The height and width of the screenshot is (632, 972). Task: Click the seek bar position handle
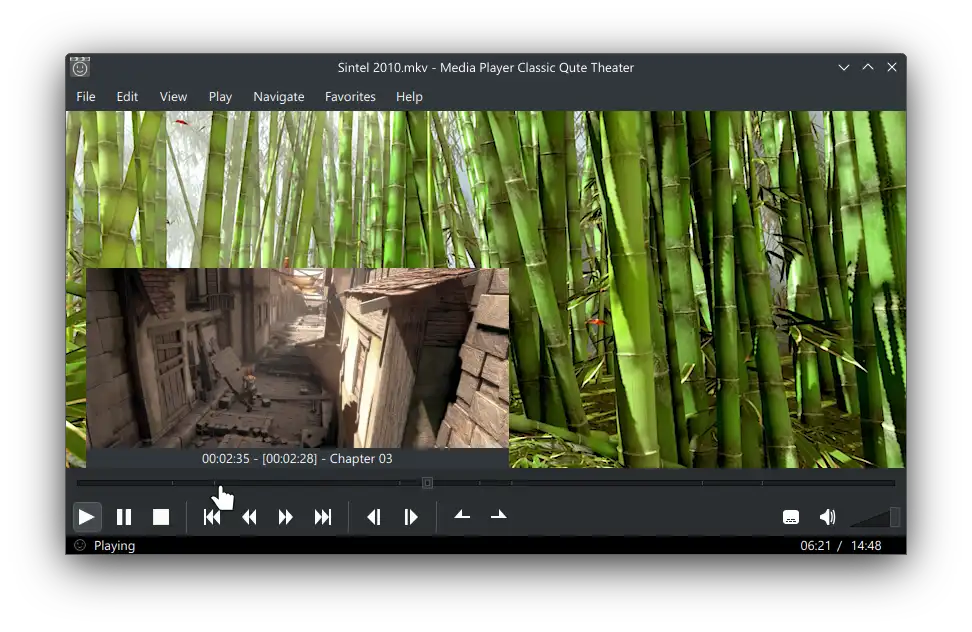click(x=428, y=483)
